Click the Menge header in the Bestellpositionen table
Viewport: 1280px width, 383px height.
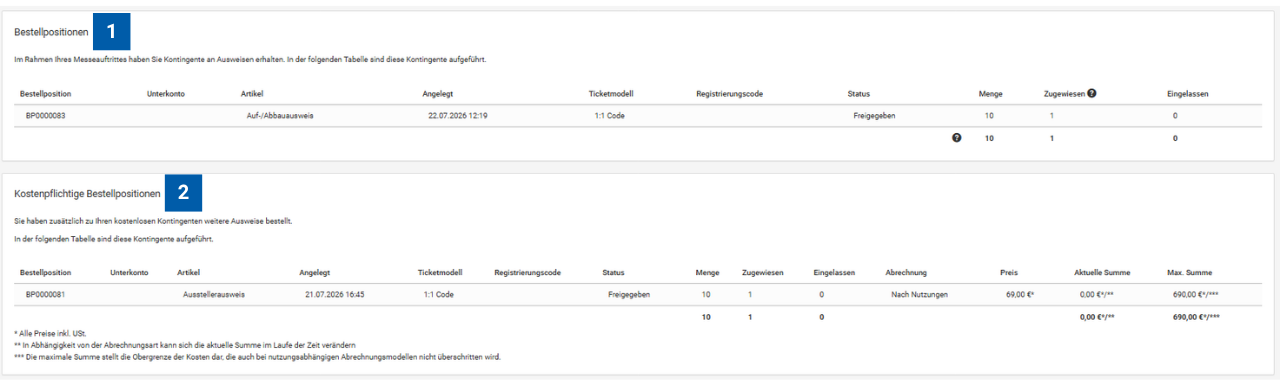[x=990, y=93]
